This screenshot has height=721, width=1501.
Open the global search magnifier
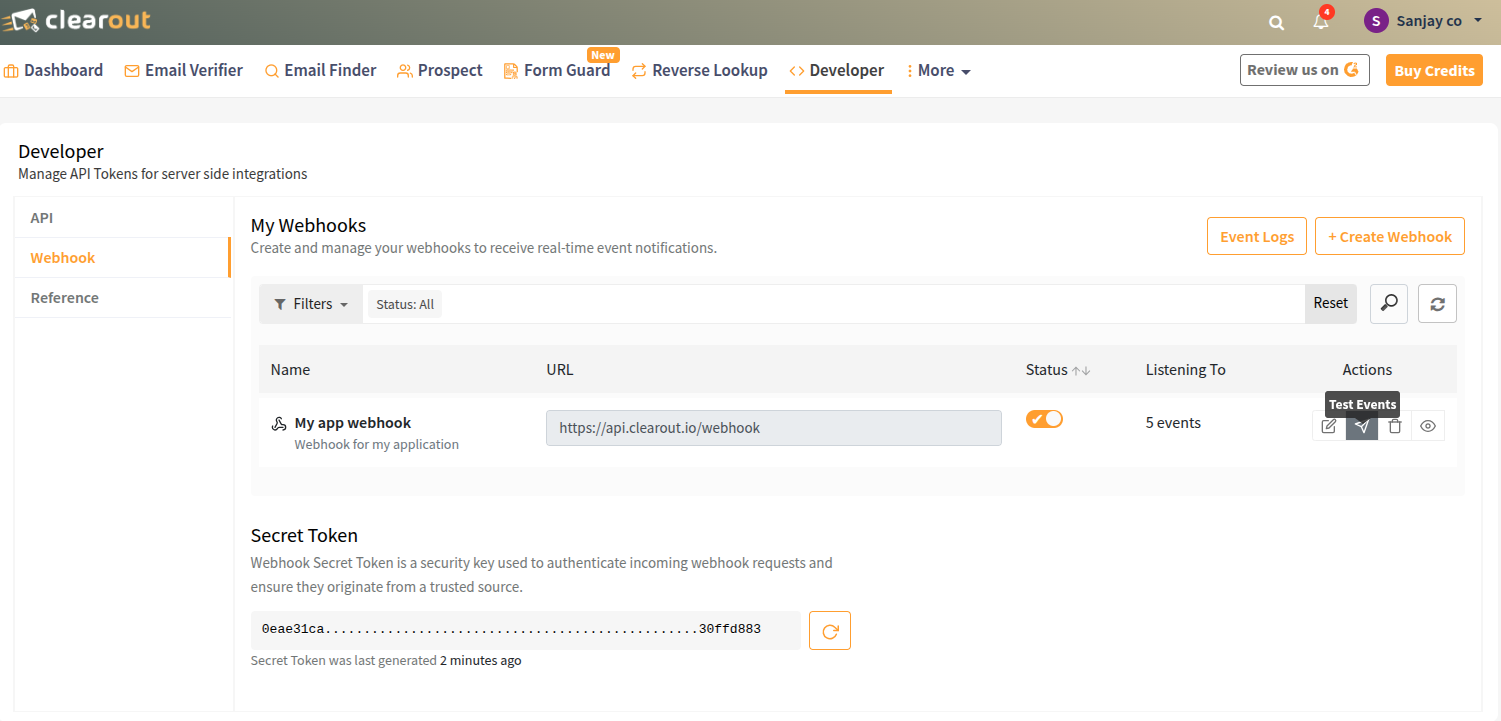(x=1276, y=21)
